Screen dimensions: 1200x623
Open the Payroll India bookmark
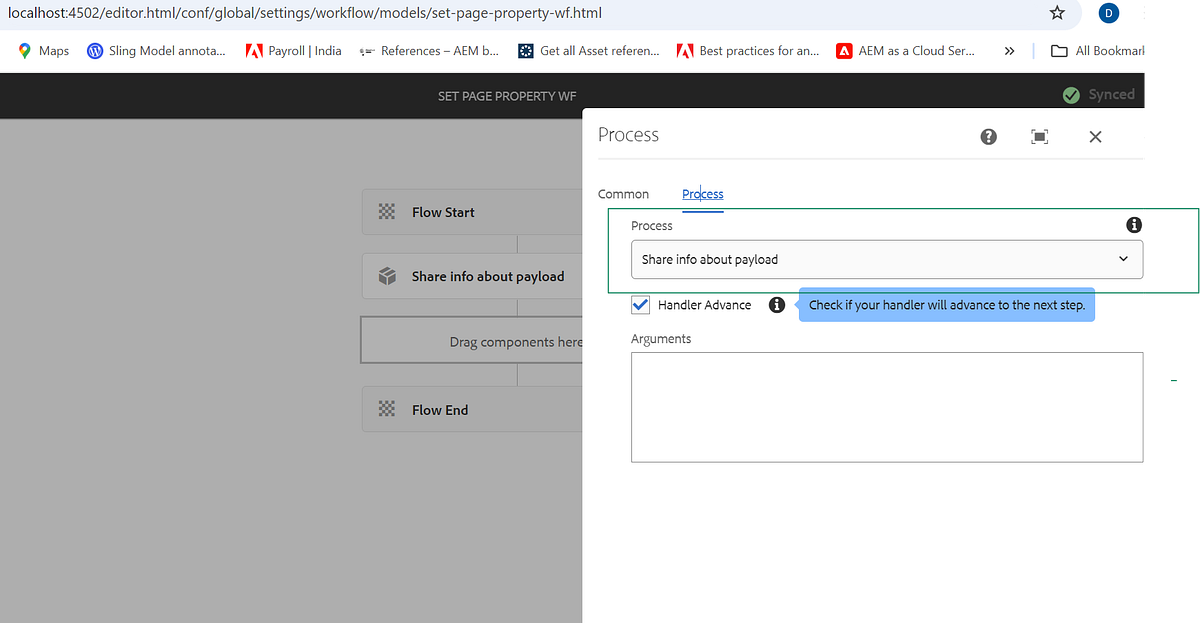[293, 50]
